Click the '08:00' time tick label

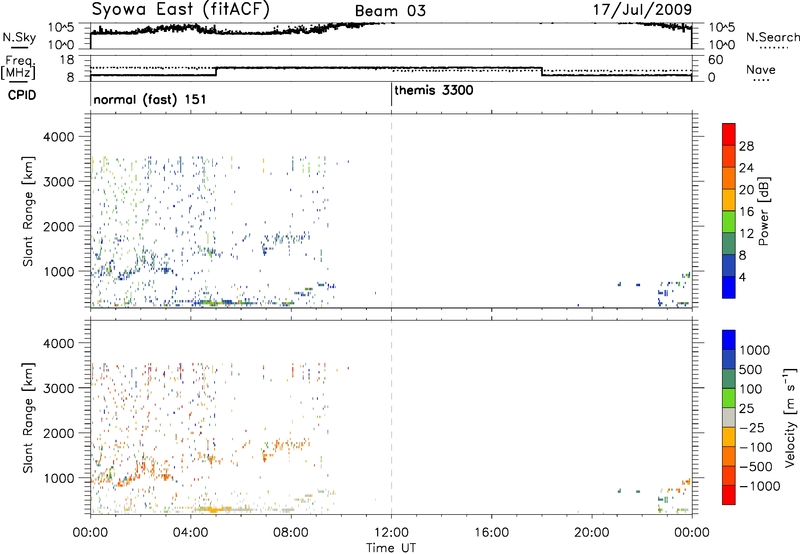click(x=291, y=533)
